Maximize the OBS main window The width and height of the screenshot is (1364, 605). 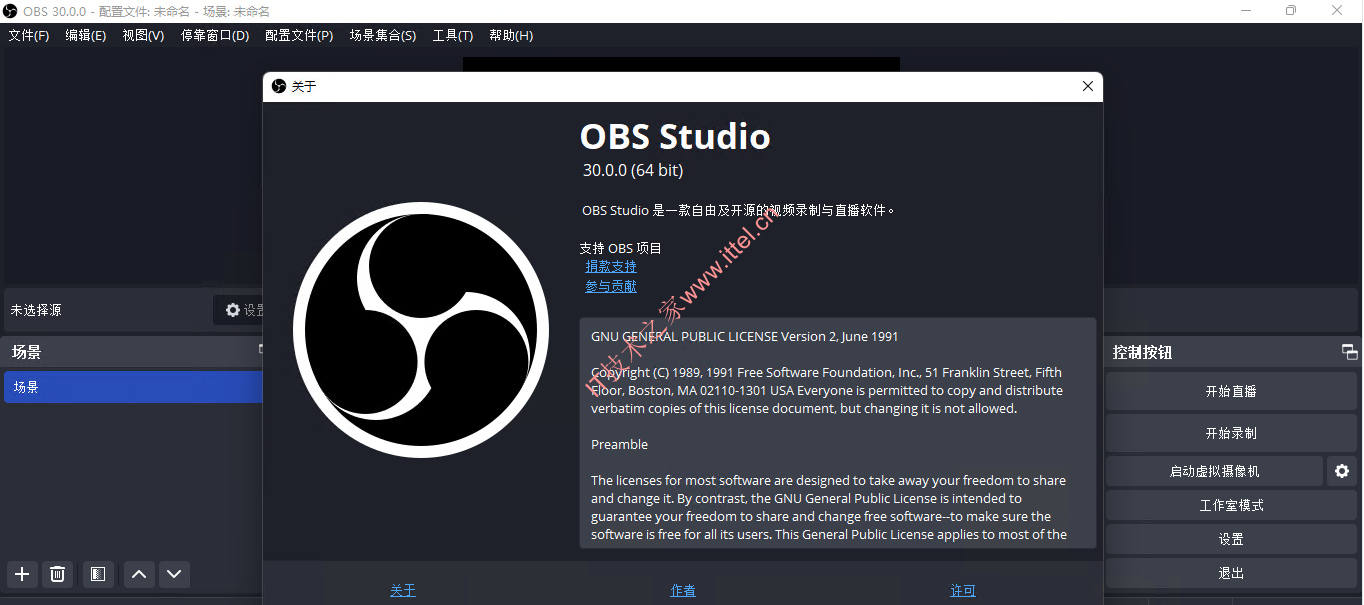click(x=1291, y=11)
